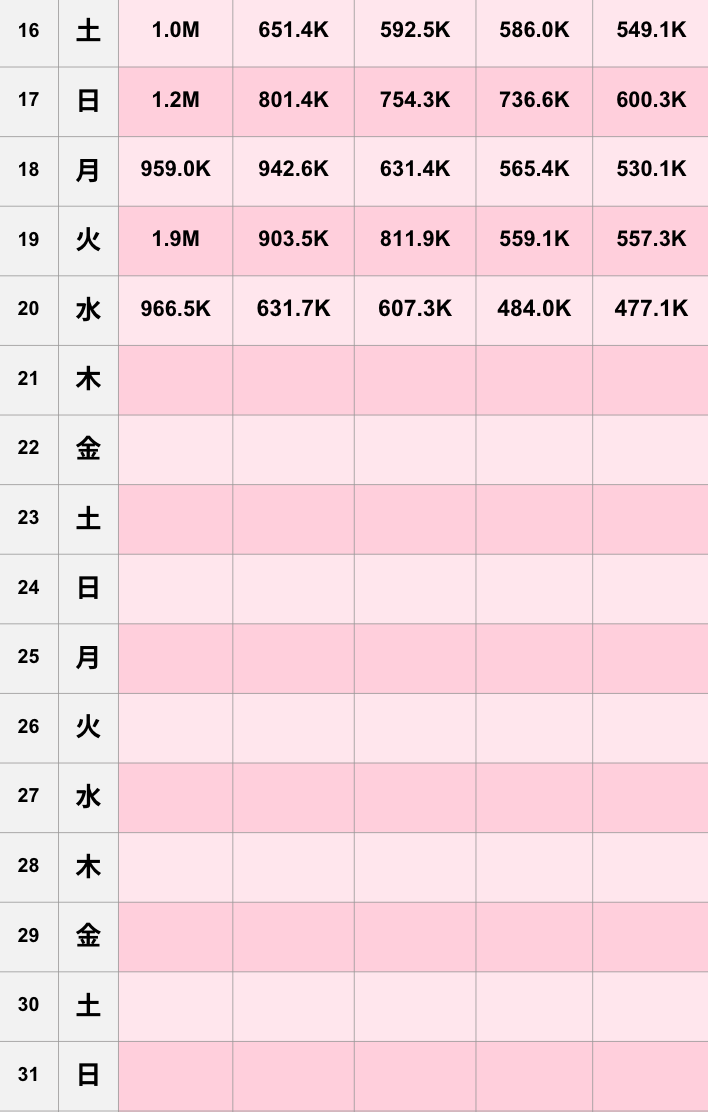Select the 607.3K cell
Viewport: 708px width, 1112px height.
(415, 309)
